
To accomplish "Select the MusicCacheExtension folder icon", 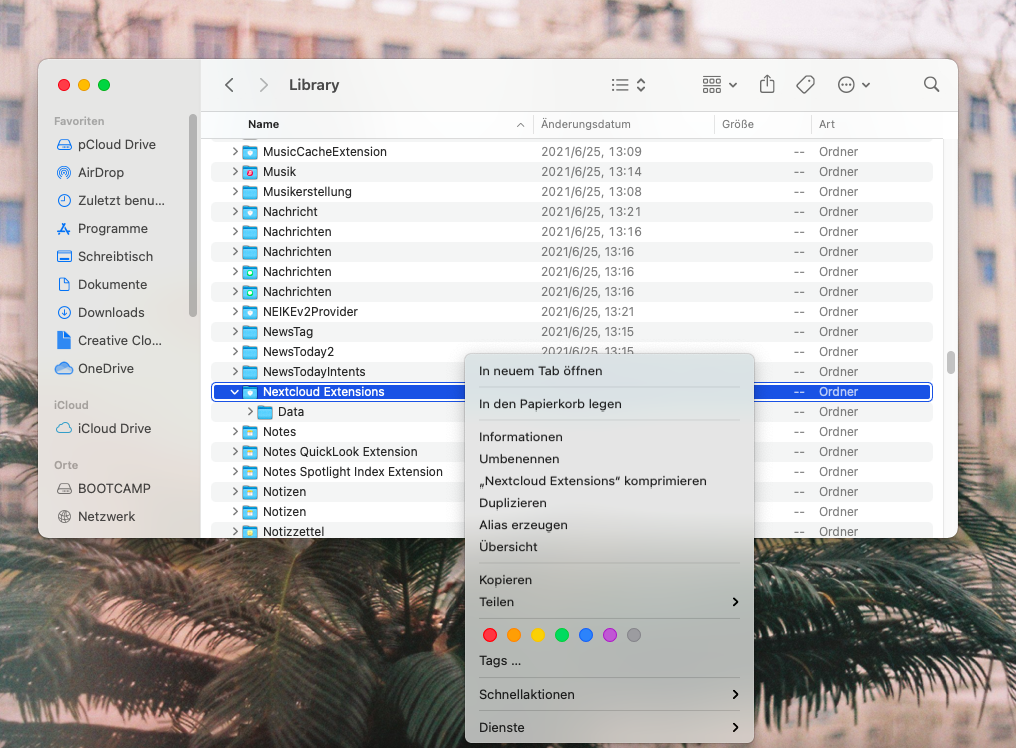I will click(x=249, y=152).
